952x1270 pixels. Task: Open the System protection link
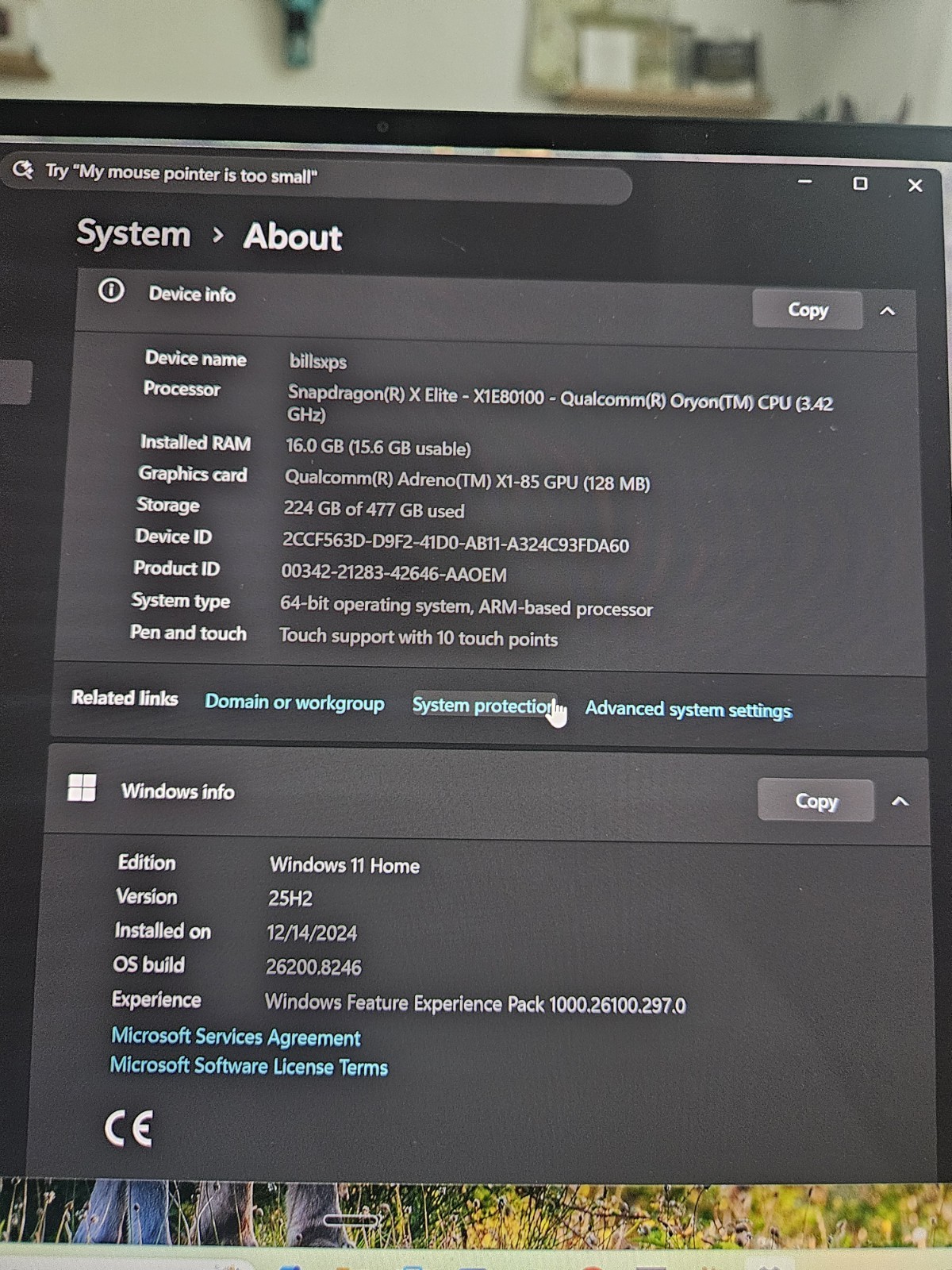pos(485,706)
